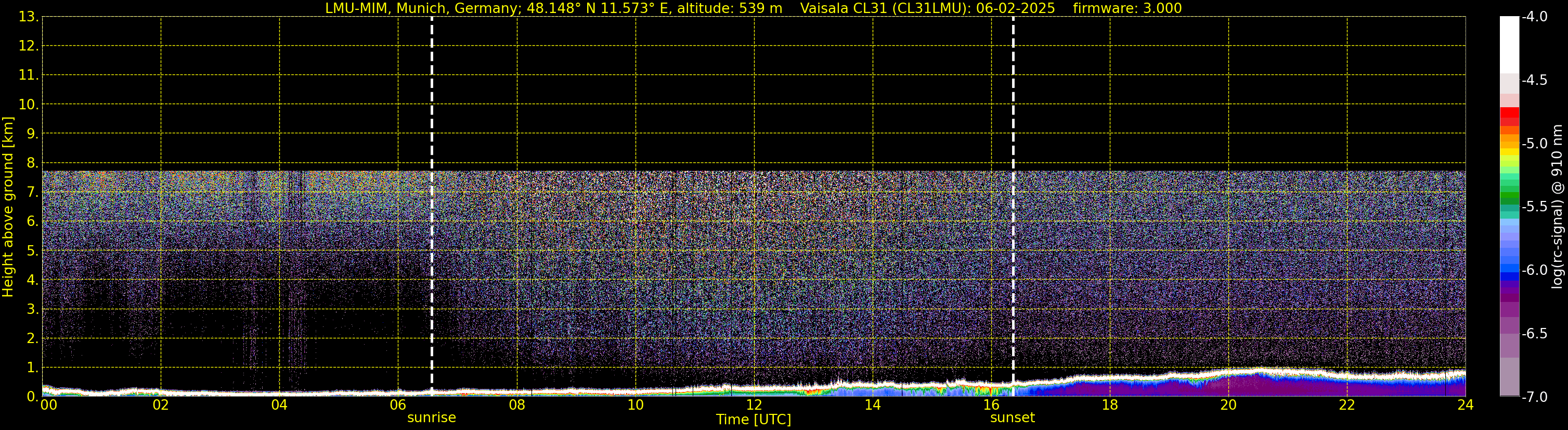Pick the yellow band in the colorbar

(x=1510, y=152)
